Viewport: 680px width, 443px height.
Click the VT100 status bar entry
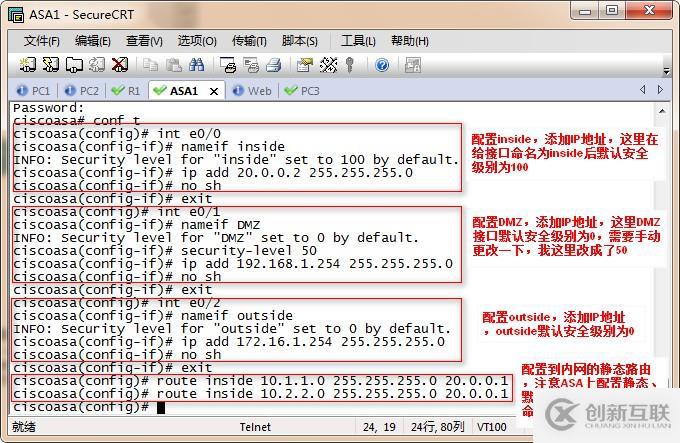pyautogui.click(x=491, y=427)
